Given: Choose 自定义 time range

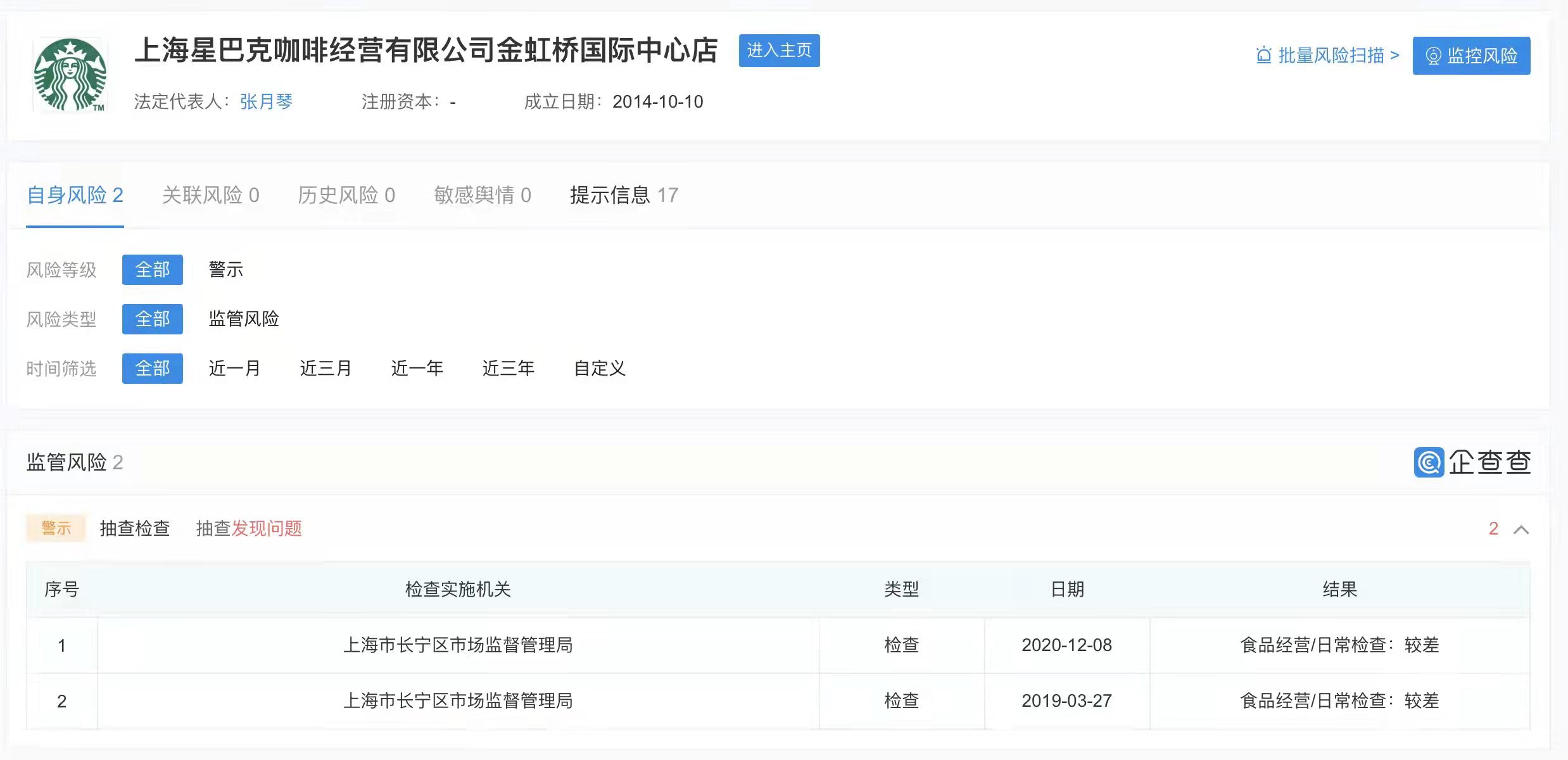Looking at the screenshot, I should click(599, 368).
